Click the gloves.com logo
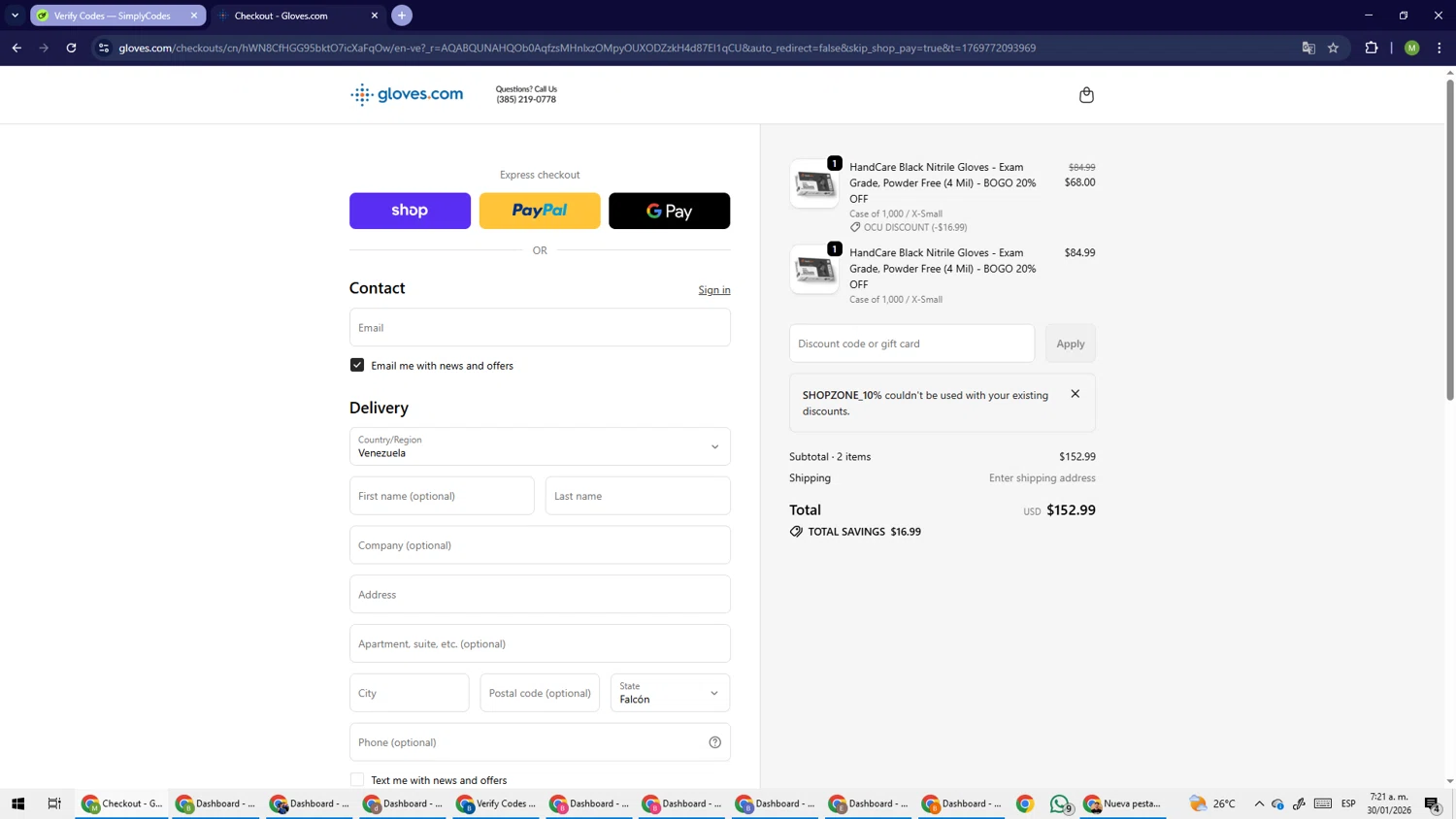1456x819 pixels. 407,94
